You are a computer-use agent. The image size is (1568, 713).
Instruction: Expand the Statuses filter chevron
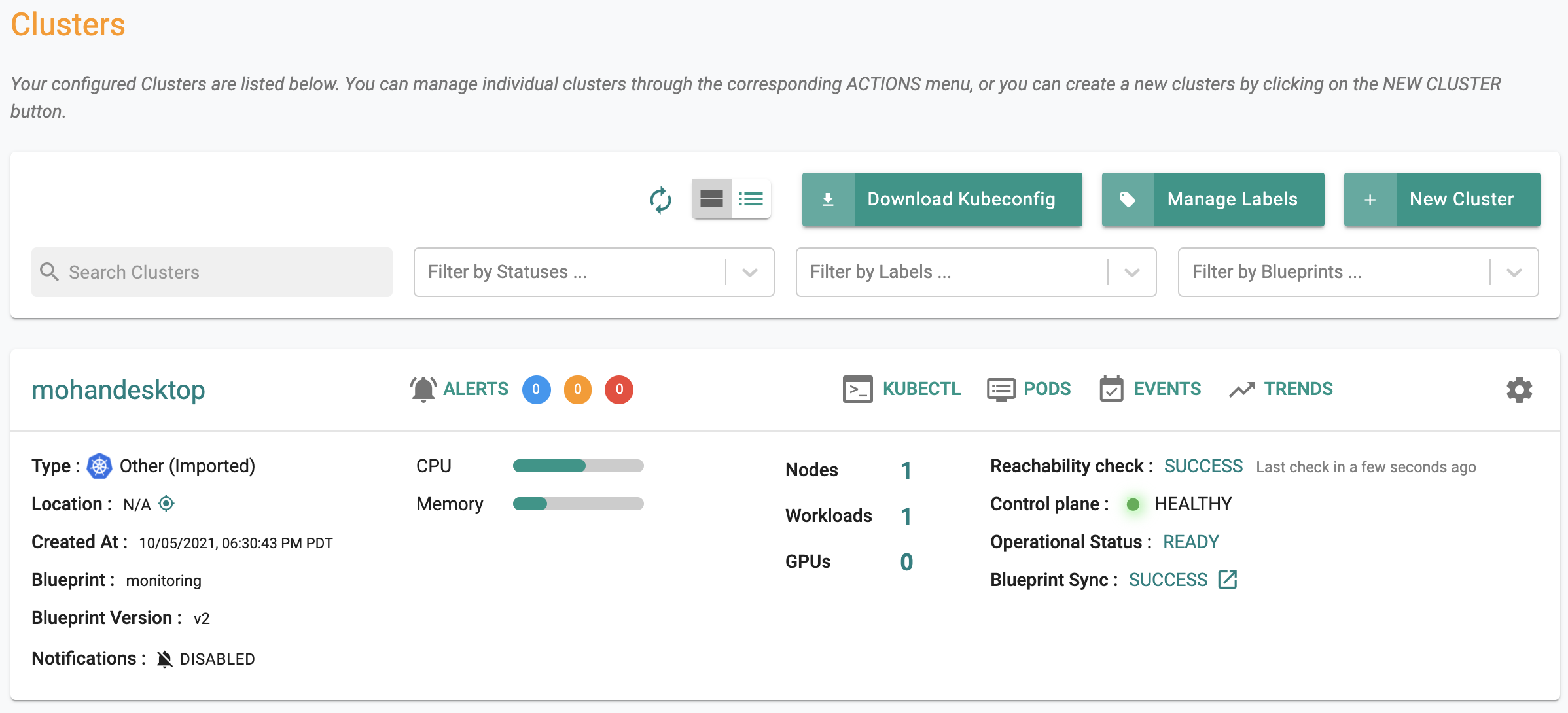[750, 272]
